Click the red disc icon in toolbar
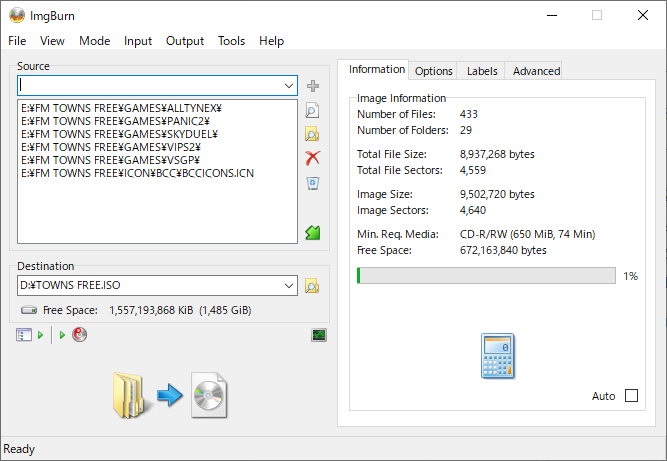The width and height of the screenshot is (667, 461). tap(80, 335)
